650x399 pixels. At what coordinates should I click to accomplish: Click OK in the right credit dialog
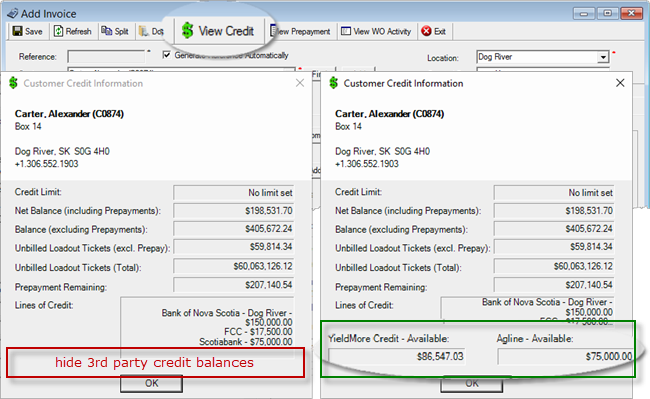pos(472,384)
